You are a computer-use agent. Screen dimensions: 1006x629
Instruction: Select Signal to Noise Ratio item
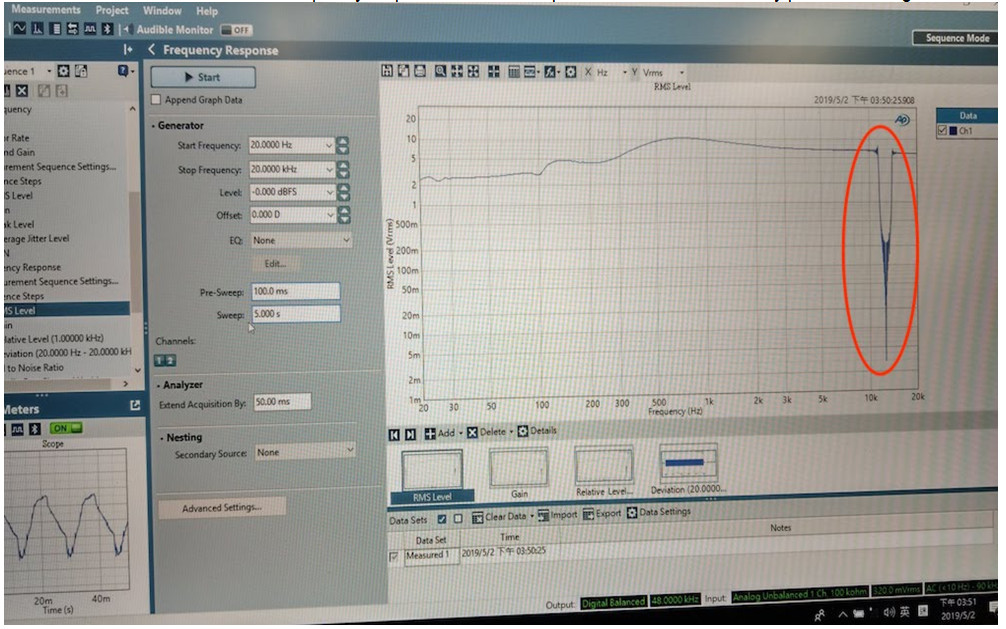[x=35, y=368]
